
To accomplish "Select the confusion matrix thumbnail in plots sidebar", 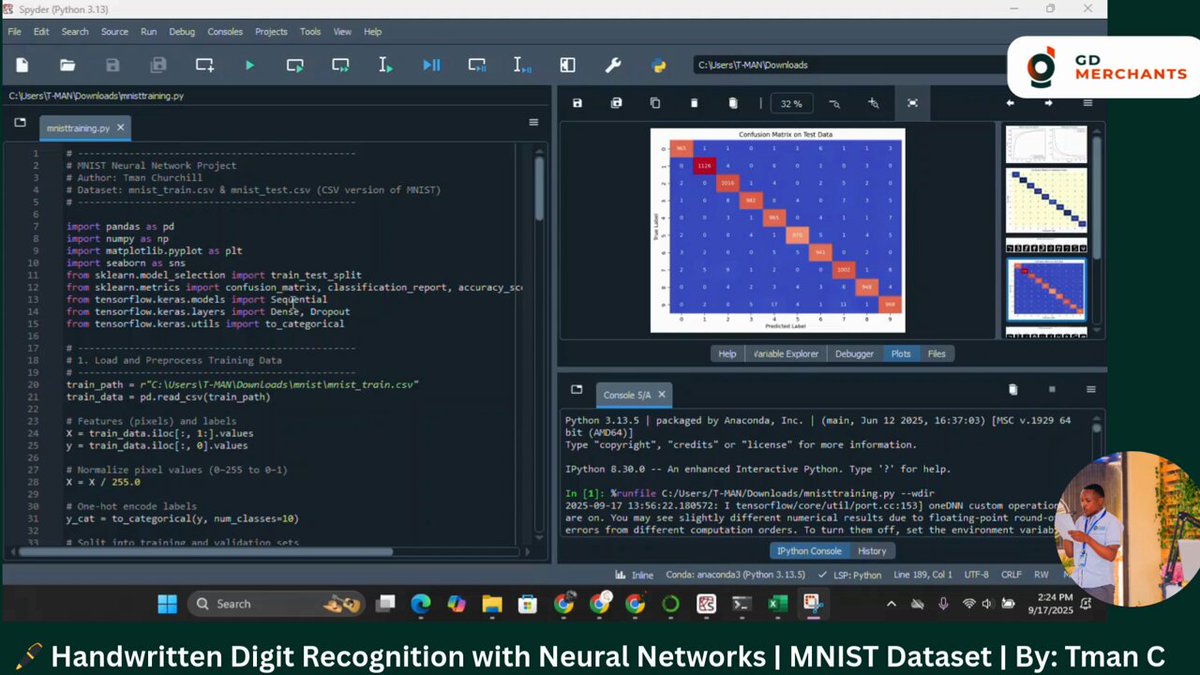I will pyautogui.click(x=1045, y=289).
